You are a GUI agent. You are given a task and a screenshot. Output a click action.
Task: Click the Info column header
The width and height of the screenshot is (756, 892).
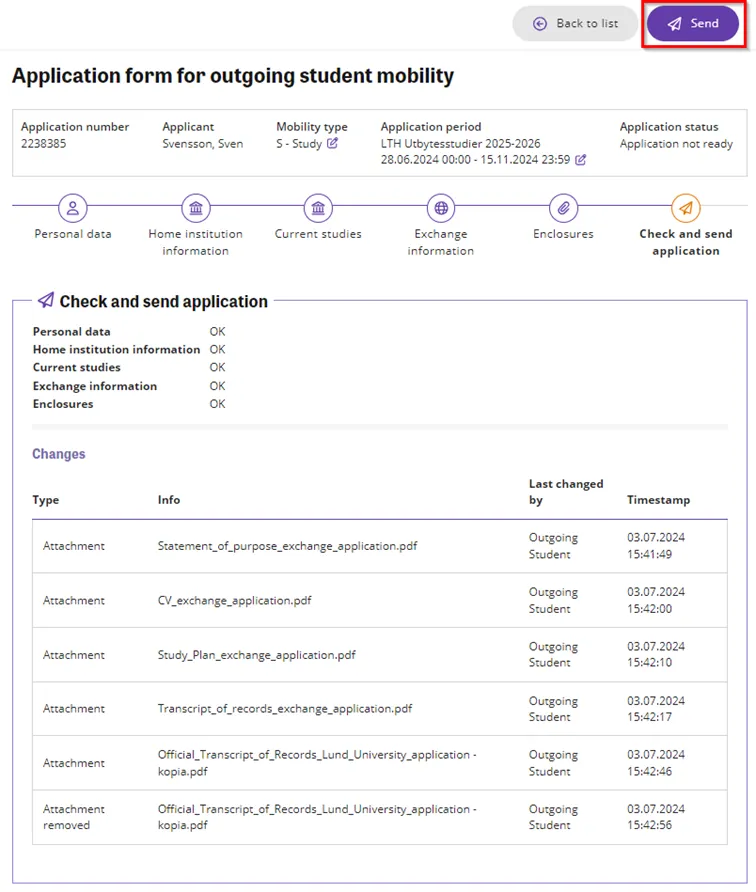coord(169,500)
